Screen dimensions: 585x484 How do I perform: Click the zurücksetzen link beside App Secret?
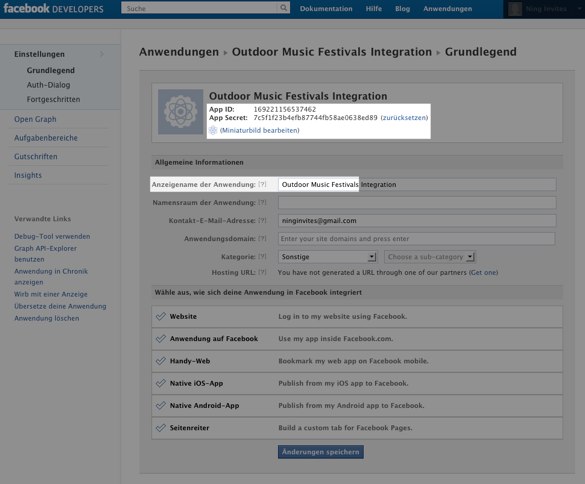pos(404,118)
